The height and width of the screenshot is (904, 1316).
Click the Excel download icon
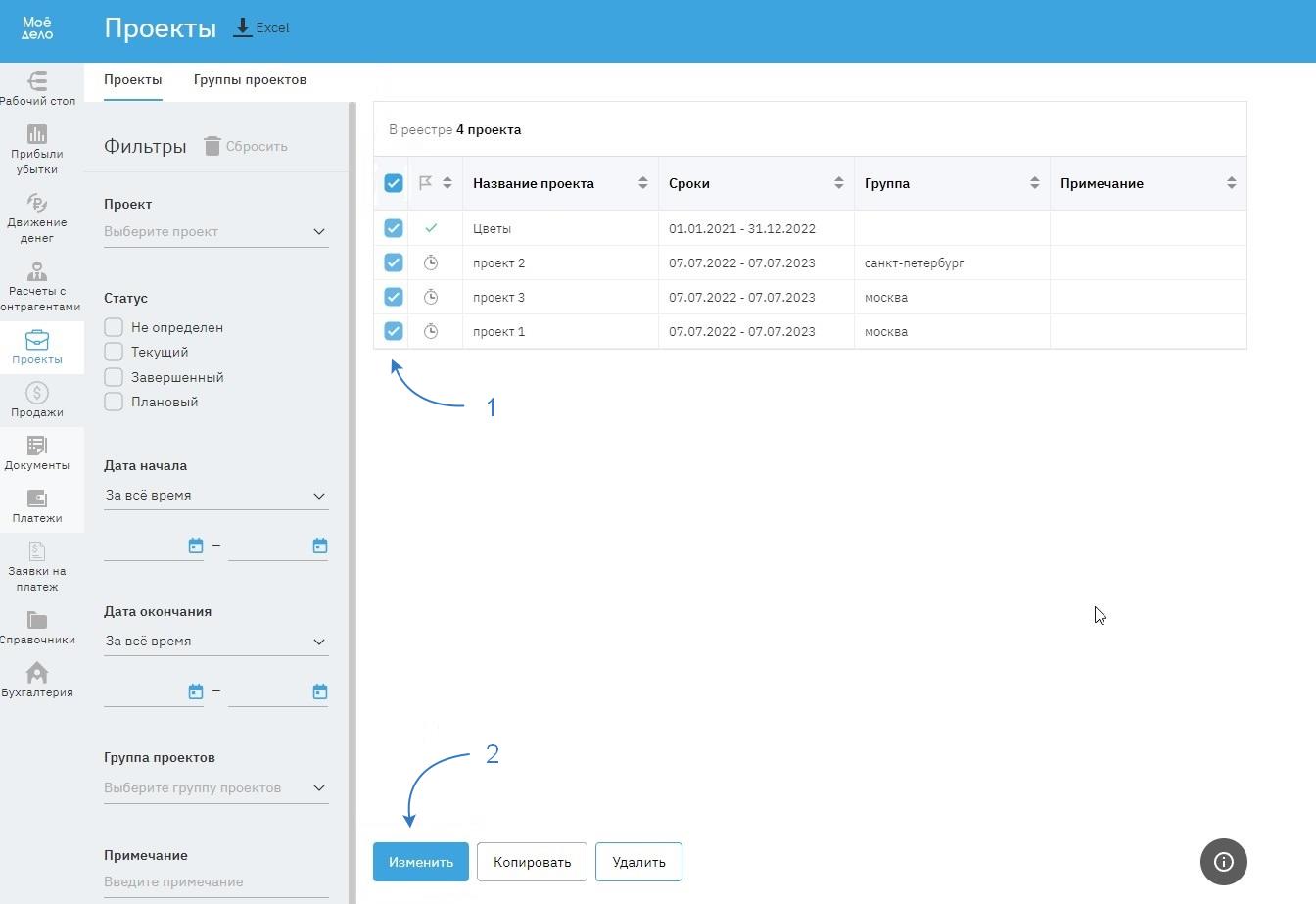click(x=243, y=27)
